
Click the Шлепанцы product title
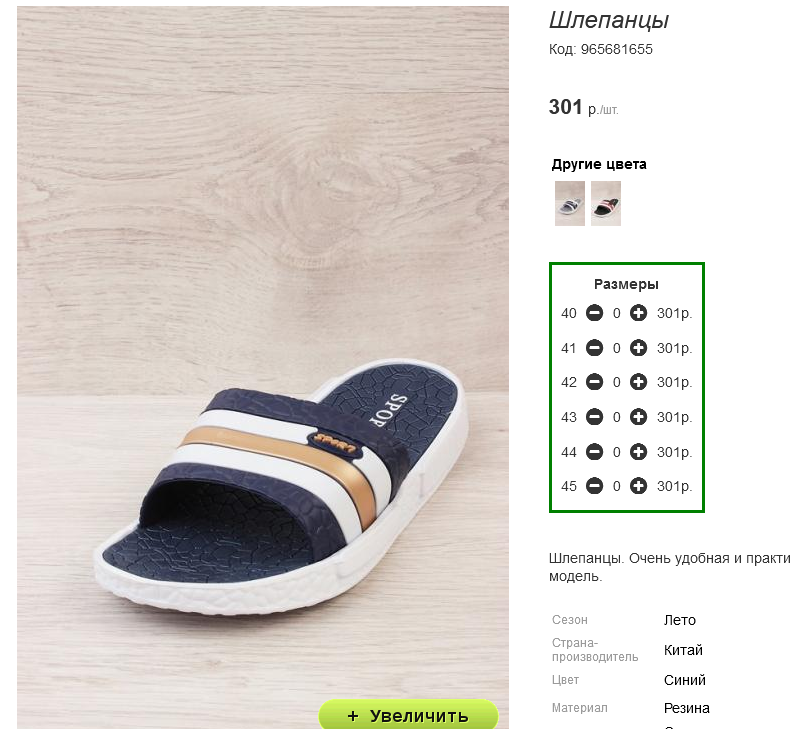point(609,20)
